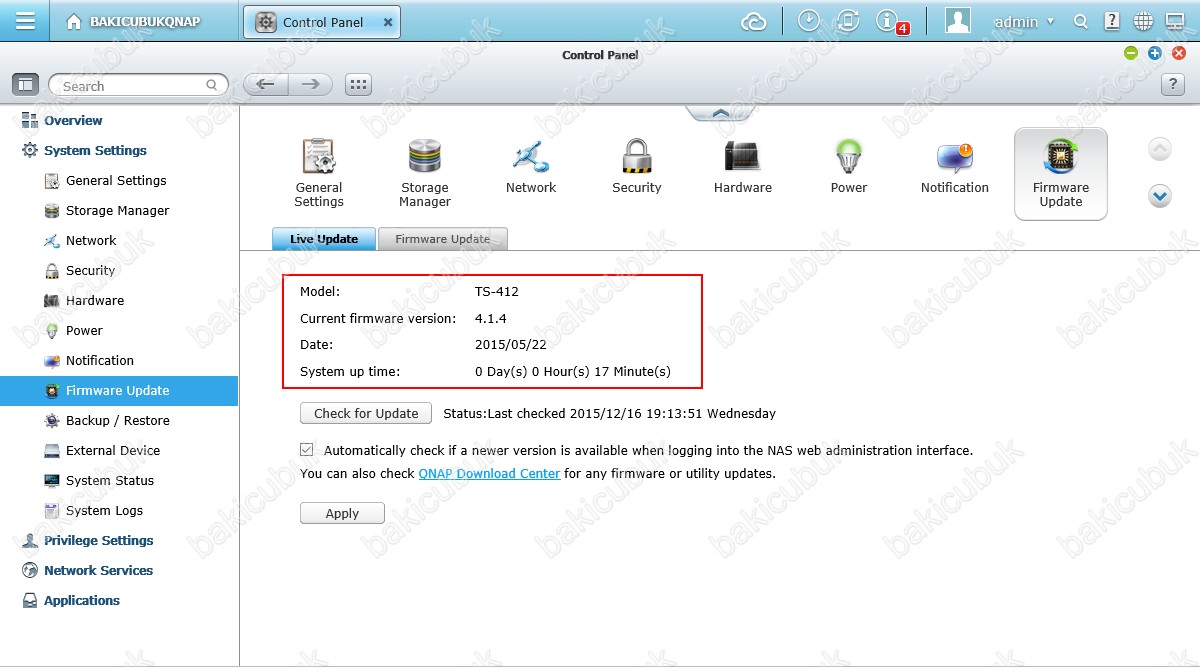Navigate forward with the right arrow
This screenshot has width=1200, height=667.
pyautogui.click(x=311, y=85)
